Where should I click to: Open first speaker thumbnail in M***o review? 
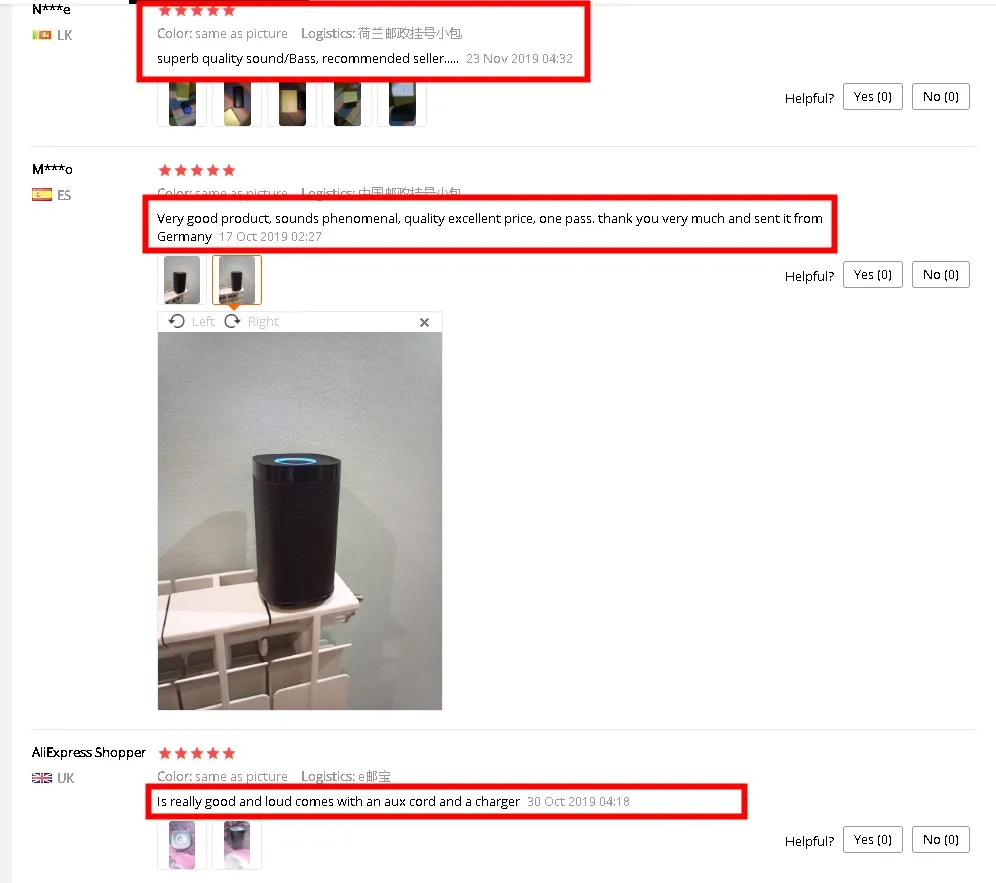point(182,280)
